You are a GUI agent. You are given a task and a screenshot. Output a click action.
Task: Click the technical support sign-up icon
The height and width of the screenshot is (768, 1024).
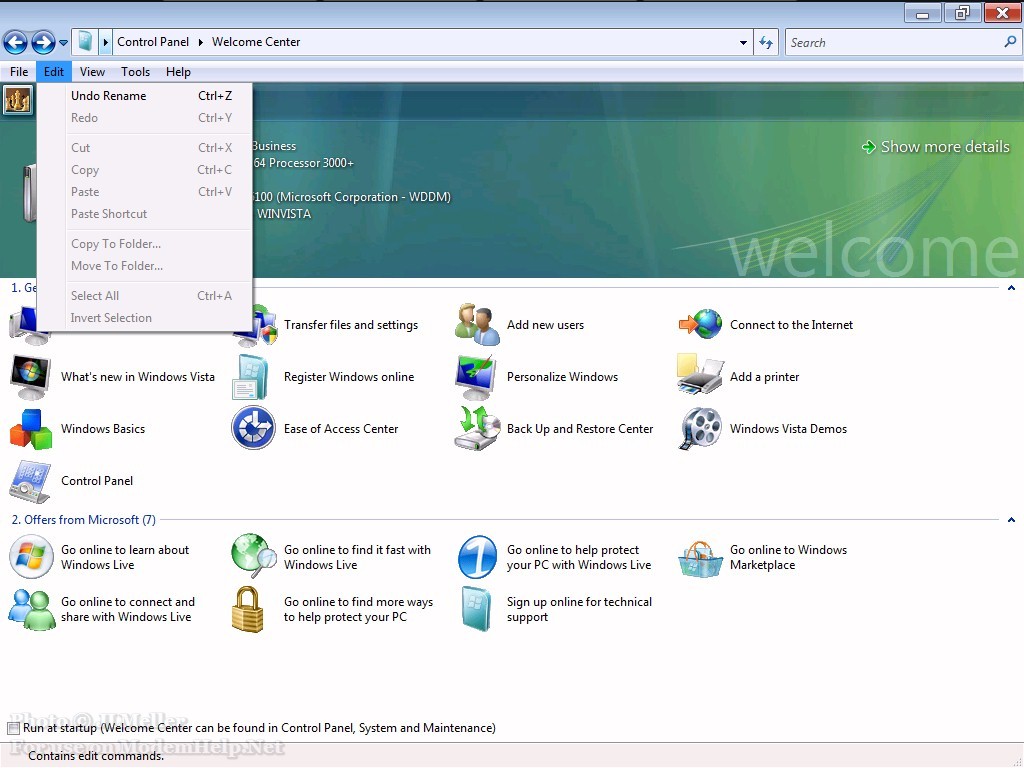(x=476, y=609)
